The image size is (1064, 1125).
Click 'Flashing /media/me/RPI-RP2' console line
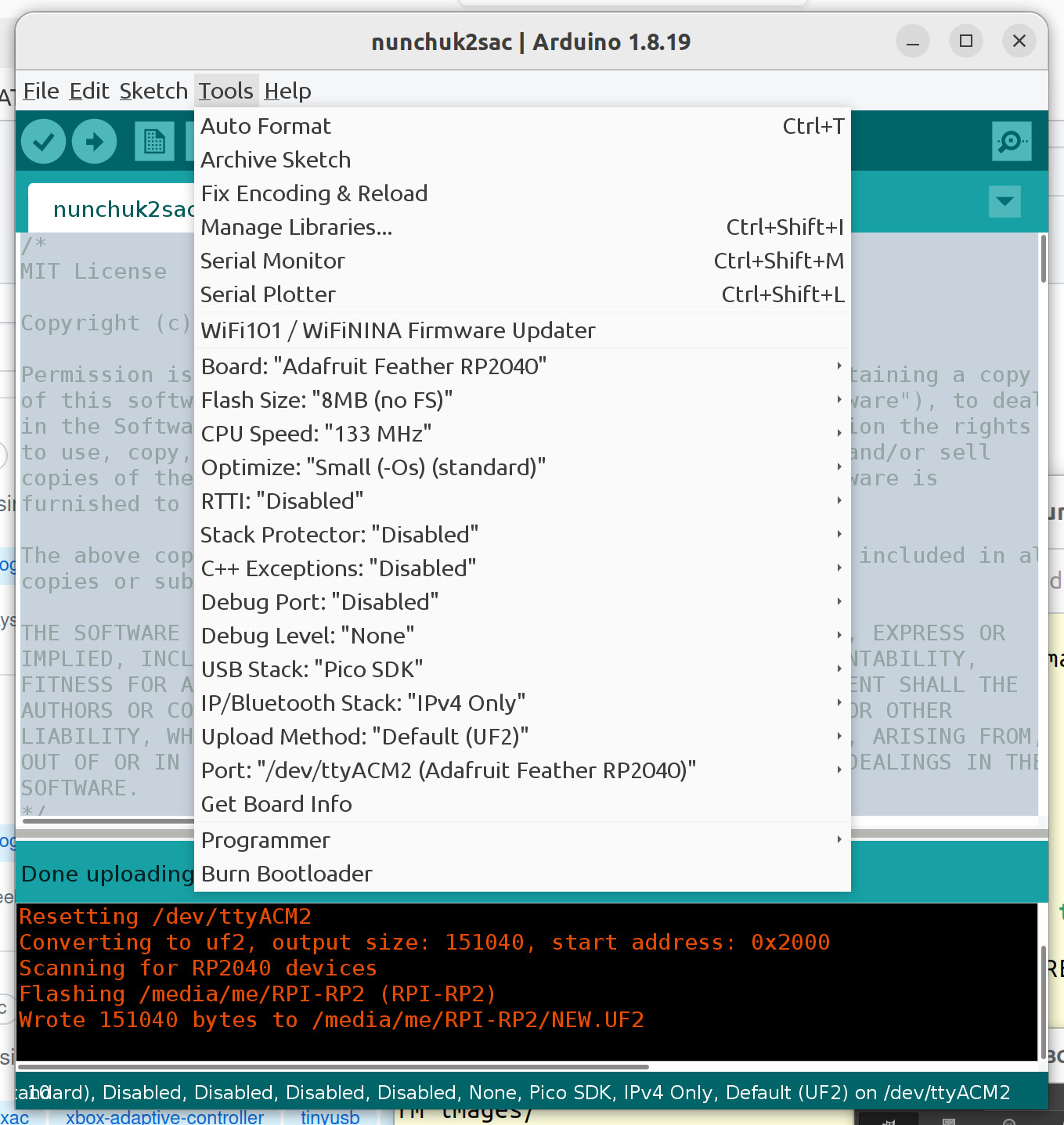(258, 993)
